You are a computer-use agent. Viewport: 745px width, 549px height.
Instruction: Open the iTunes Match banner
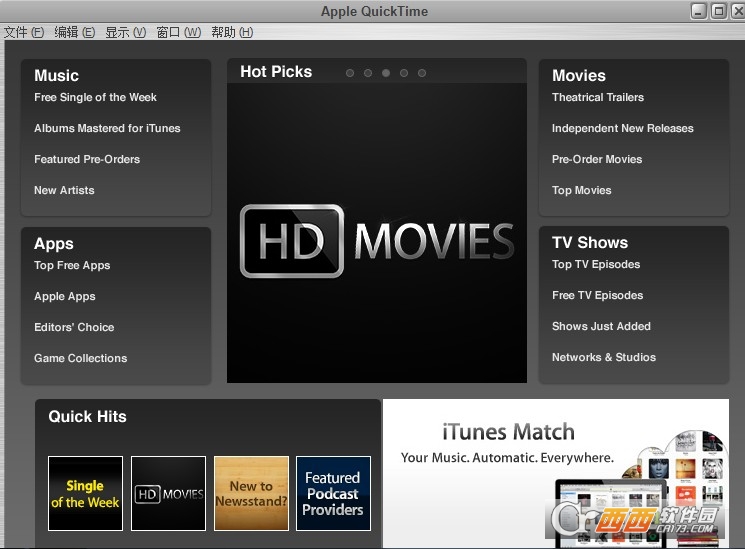pos(556,473)
